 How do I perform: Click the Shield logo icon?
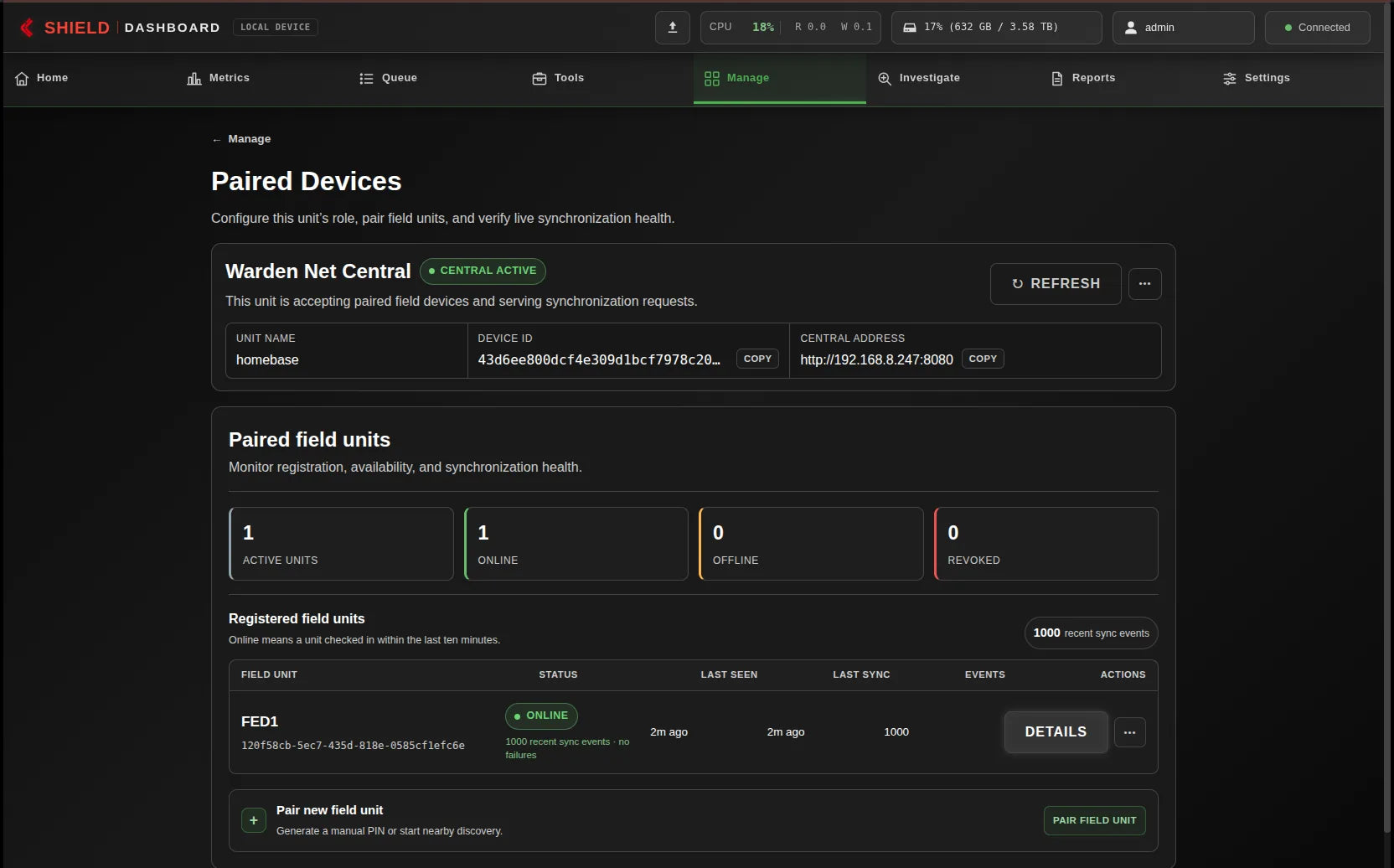(x=27, y=28)
